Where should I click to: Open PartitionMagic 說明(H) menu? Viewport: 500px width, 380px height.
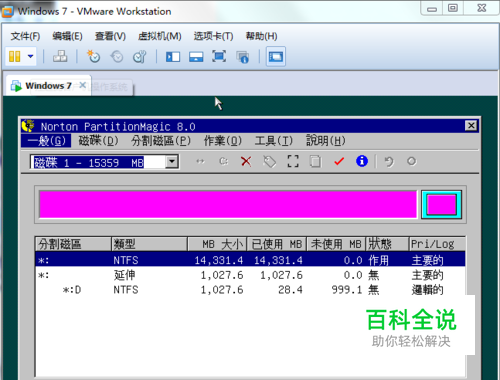(x=325, y=141)
